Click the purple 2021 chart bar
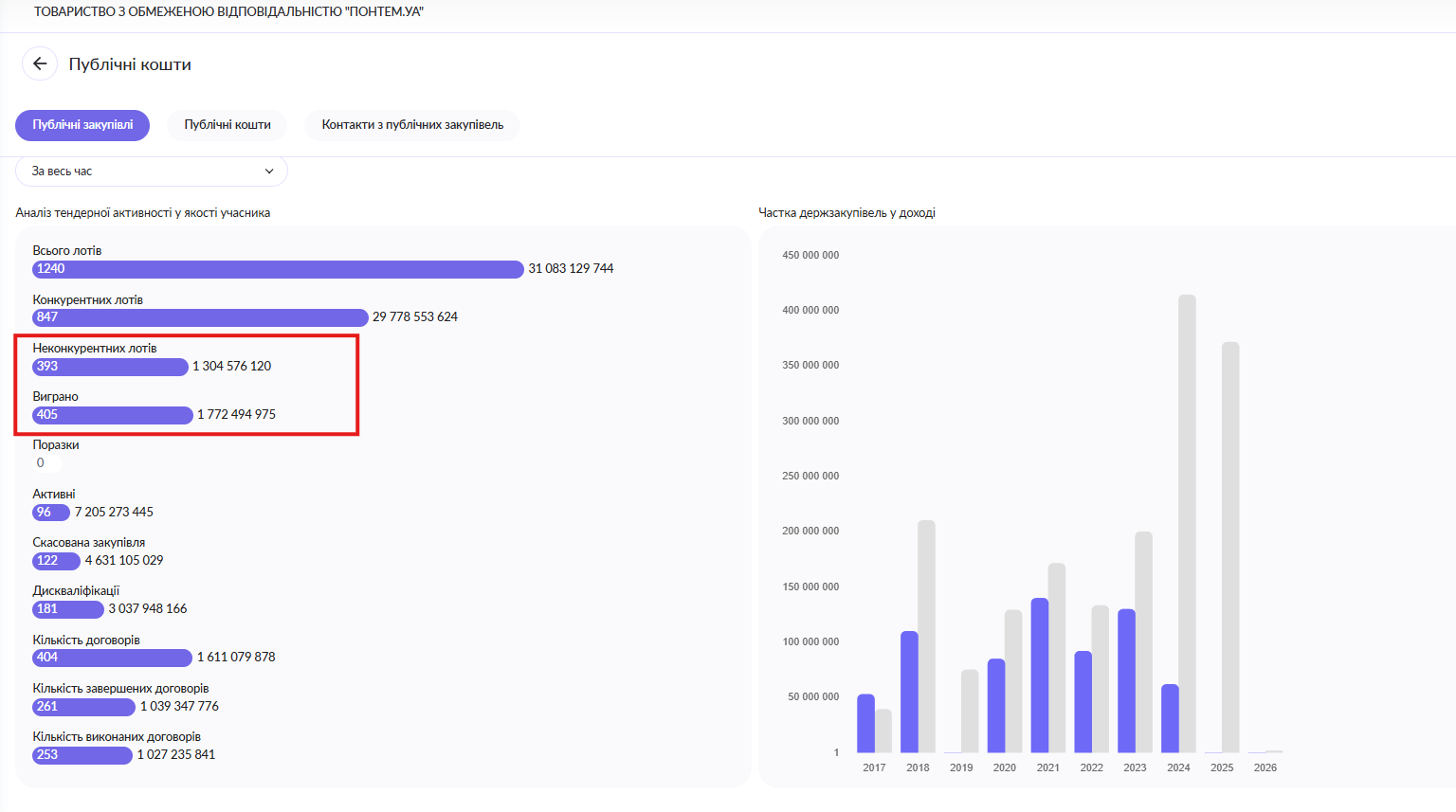Viewport: 1456px width, 812px height. [x=1040, y=675]
